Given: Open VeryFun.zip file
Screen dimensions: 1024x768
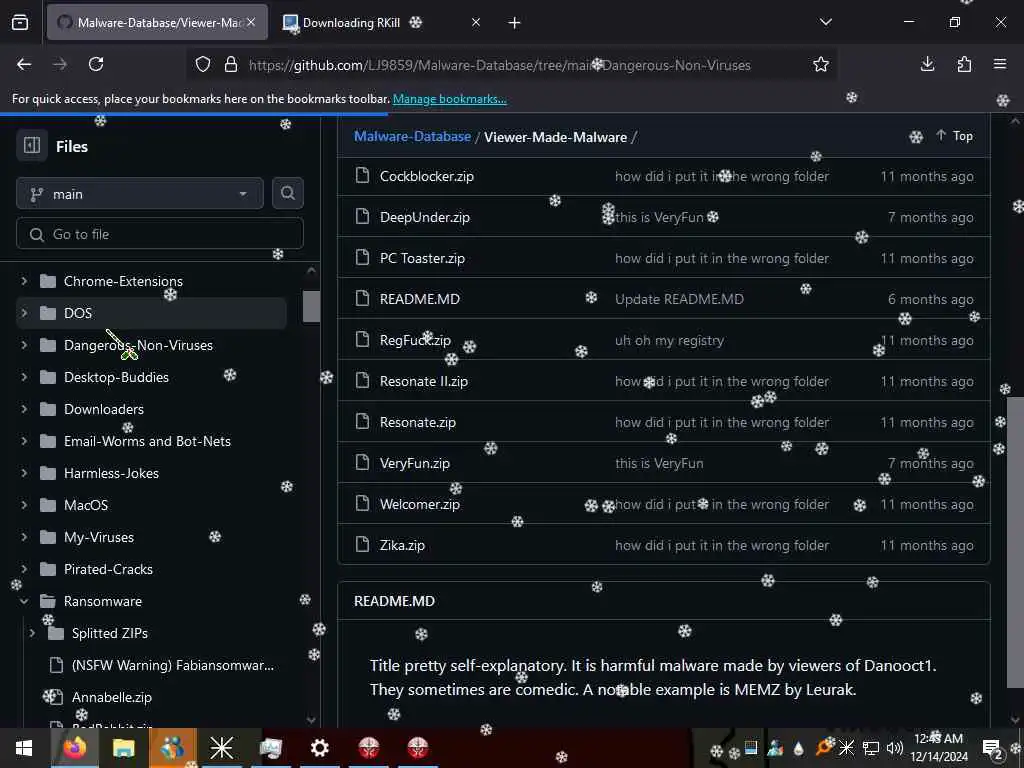Looking at the screenshot, I should 415,463.
